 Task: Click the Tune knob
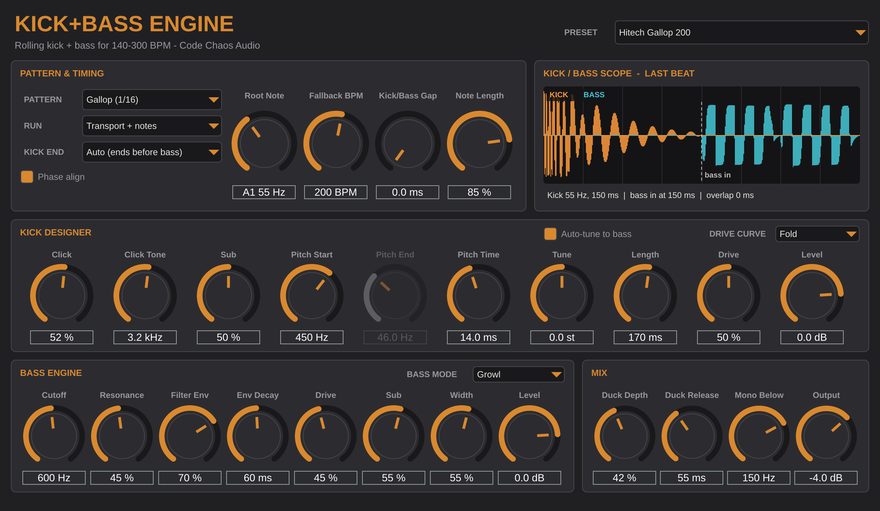tap(562, 294)
